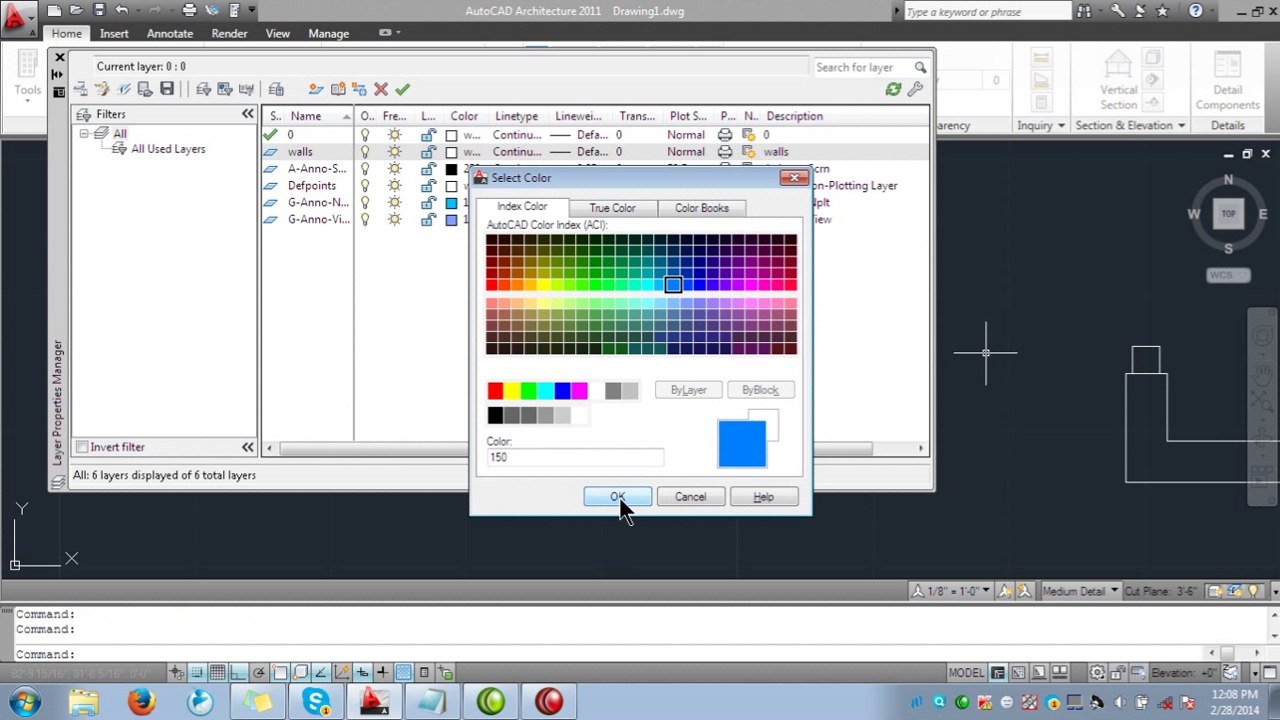Open the View ribbon tab
The height and width of the screenshot is (720, 1280).
(277, 33)
